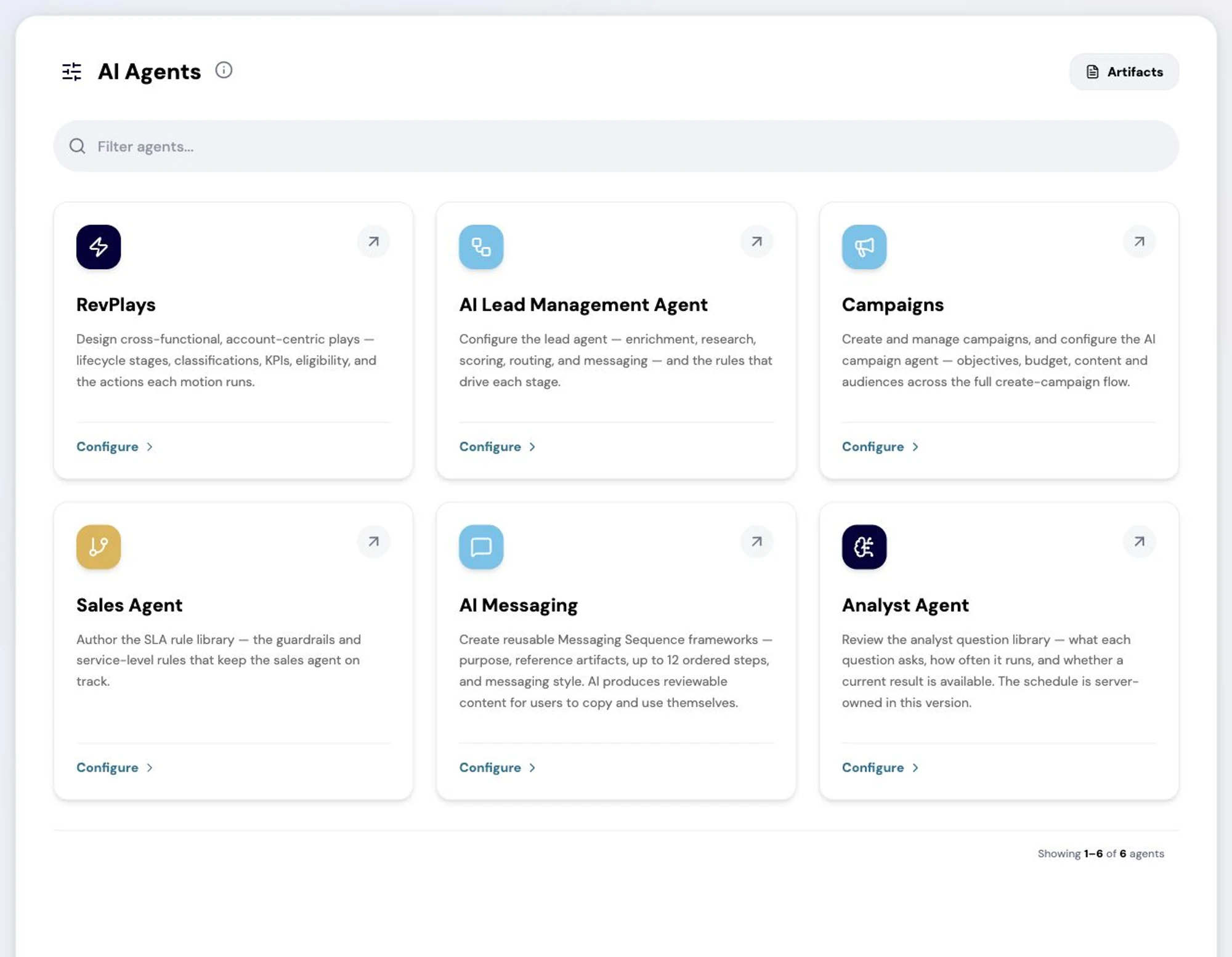Click Configure on the AI Lead Management Agent card
Screen dimensions: 1232x957
[498, 446]
